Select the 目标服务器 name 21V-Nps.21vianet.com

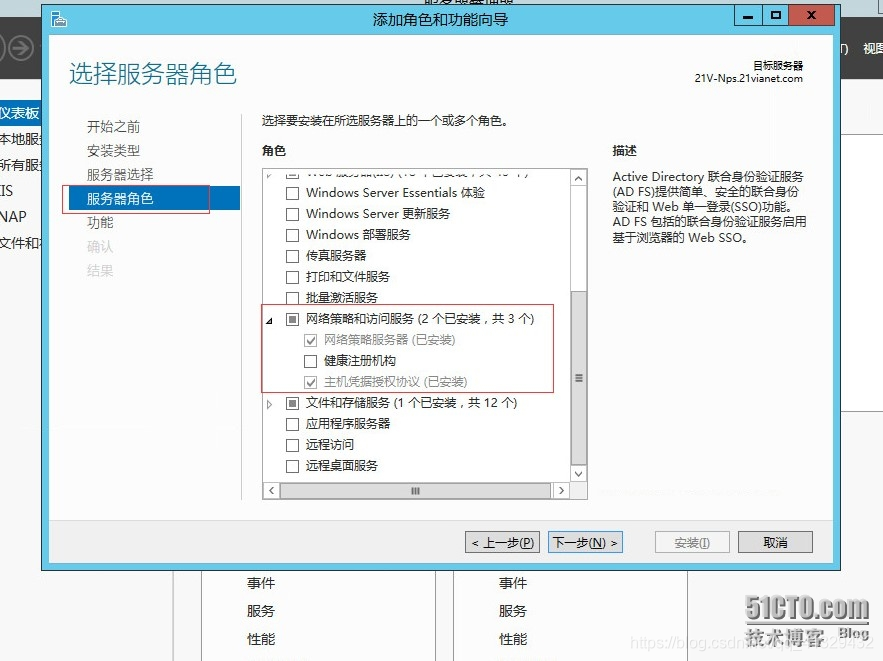pos(748,79)
